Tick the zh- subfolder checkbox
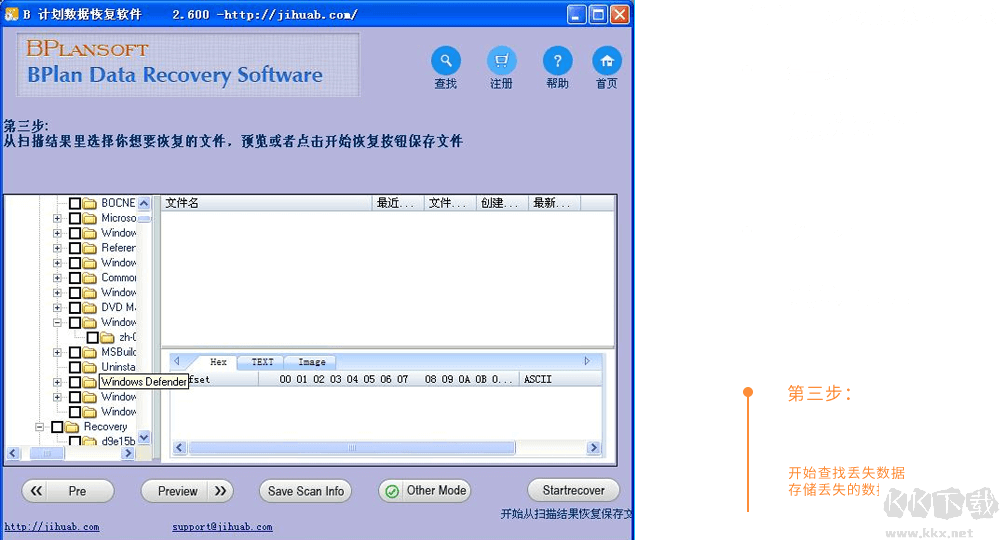 [92, 337]
